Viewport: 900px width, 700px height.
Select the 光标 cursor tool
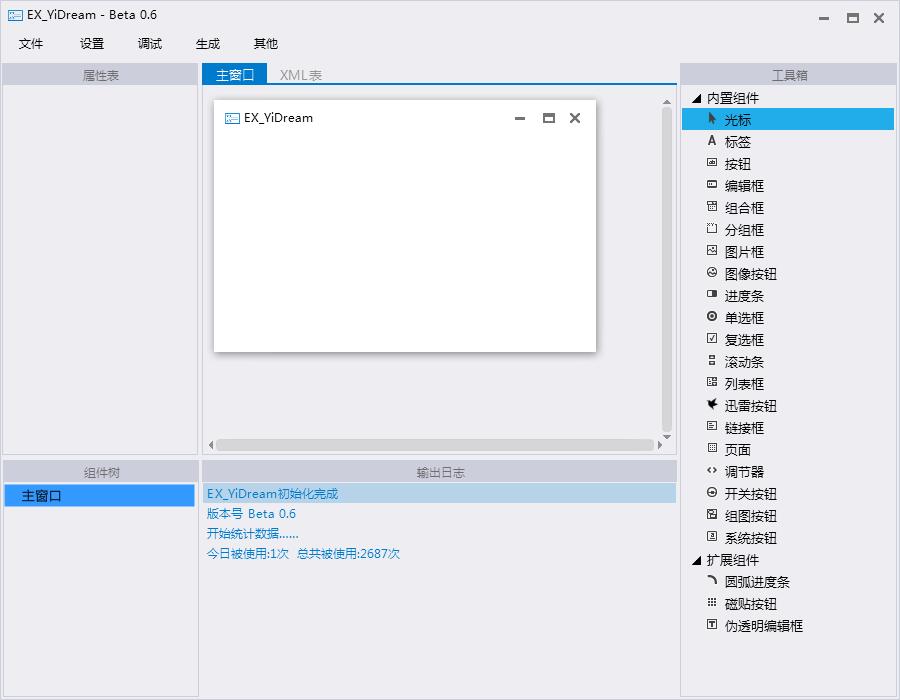(788, 119)
